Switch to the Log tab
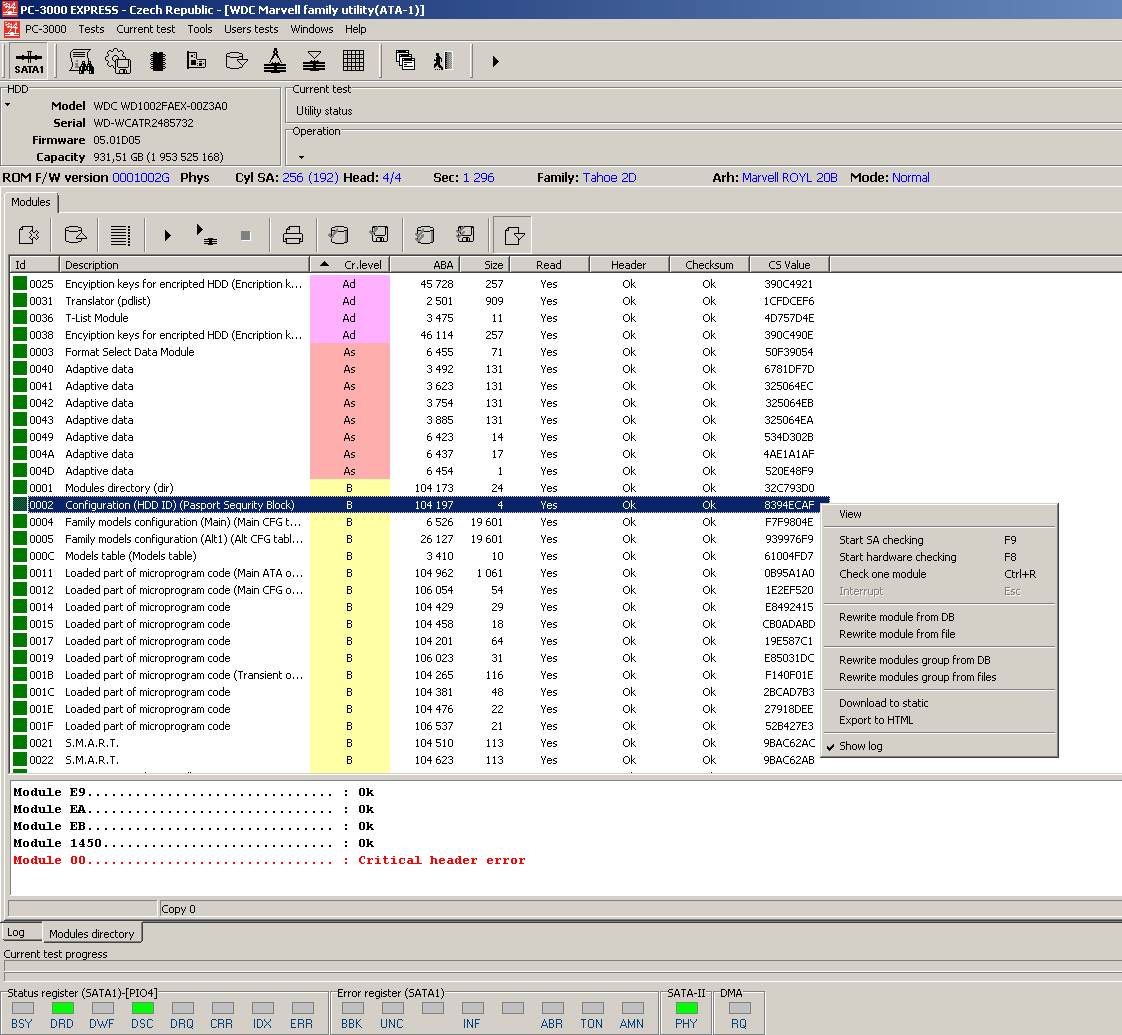1122x1035 pixels. pos(16,932)
